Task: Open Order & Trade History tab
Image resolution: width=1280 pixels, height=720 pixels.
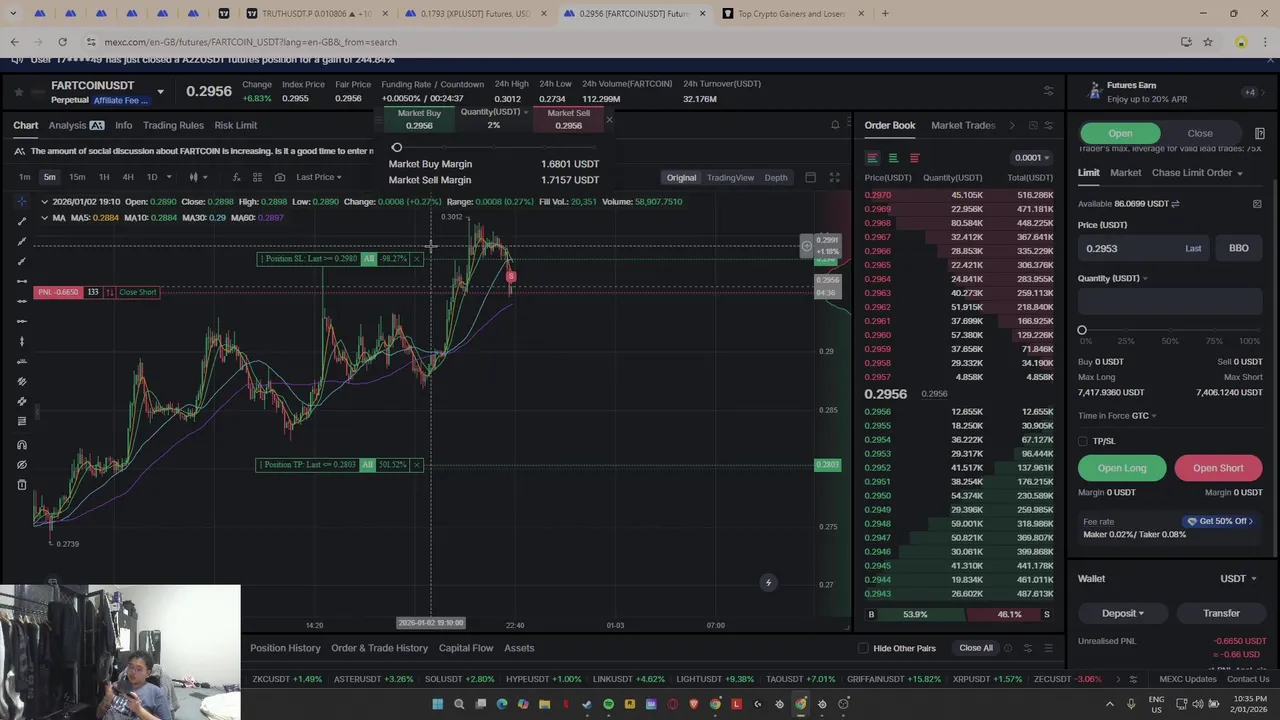Action: click(379, 648)
